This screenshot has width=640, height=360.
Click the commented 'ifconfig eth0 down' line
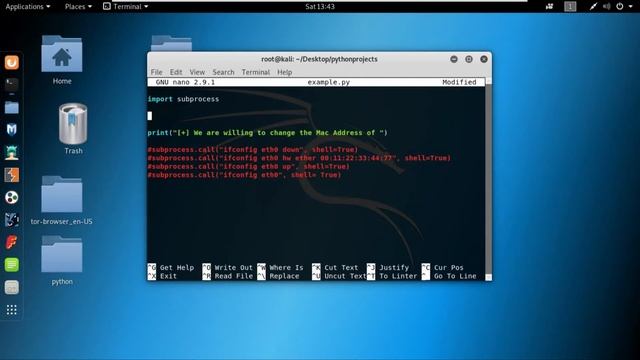tap(253, 150)
